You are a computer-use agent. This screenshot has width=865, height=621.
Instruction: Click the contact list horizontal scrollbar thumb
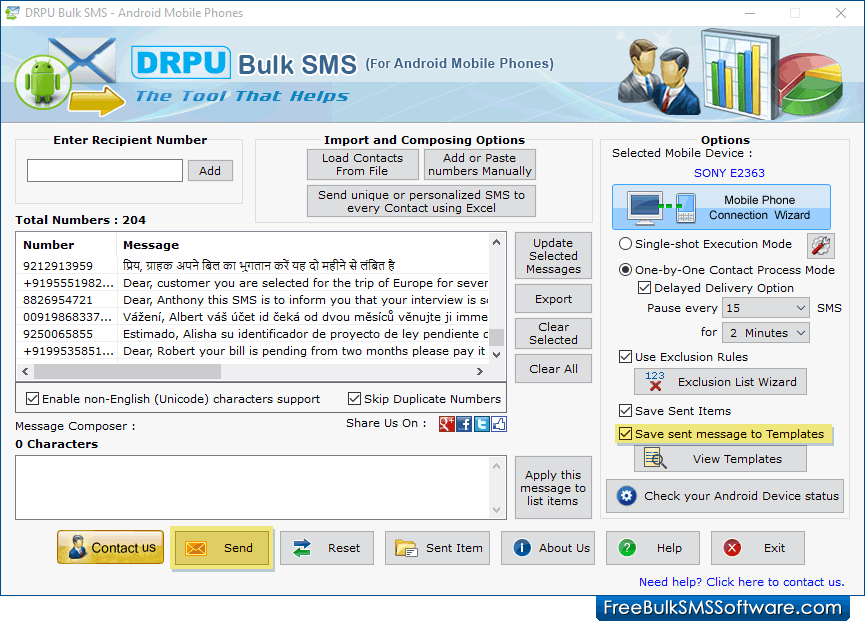(127, 372)
